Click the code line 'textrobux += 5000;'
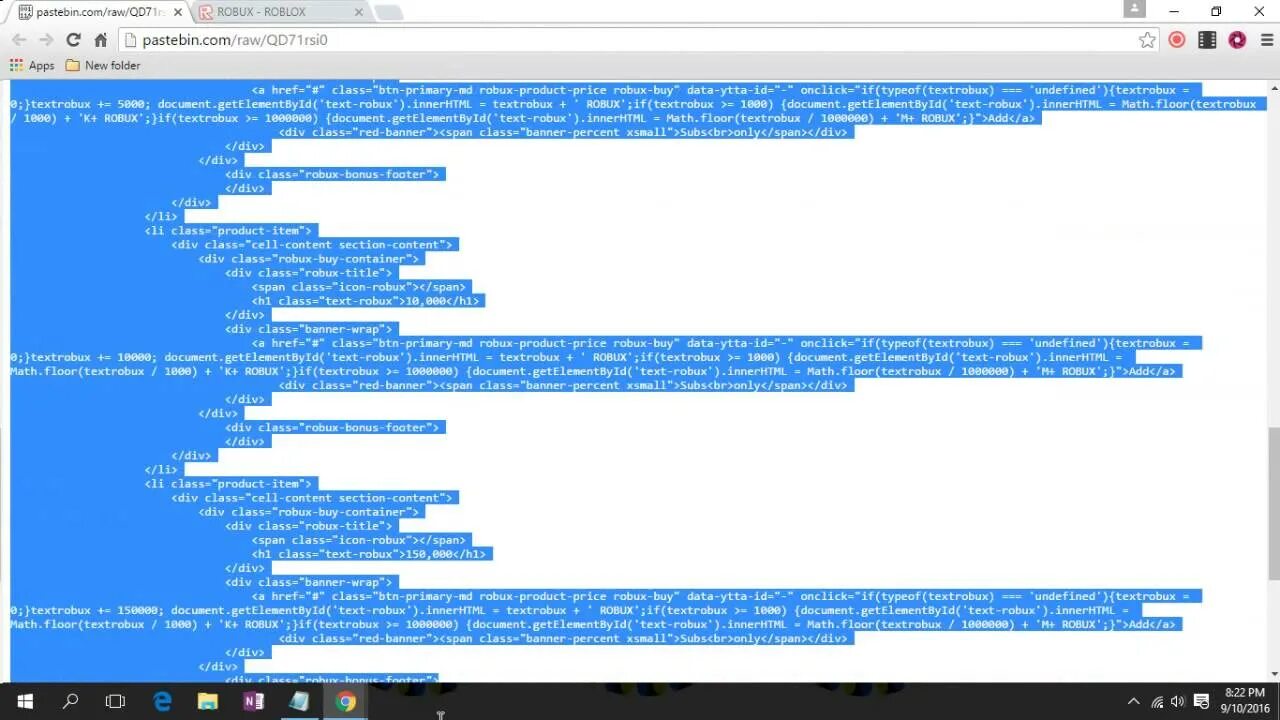 pyautogui.click(x=632, y=104)
